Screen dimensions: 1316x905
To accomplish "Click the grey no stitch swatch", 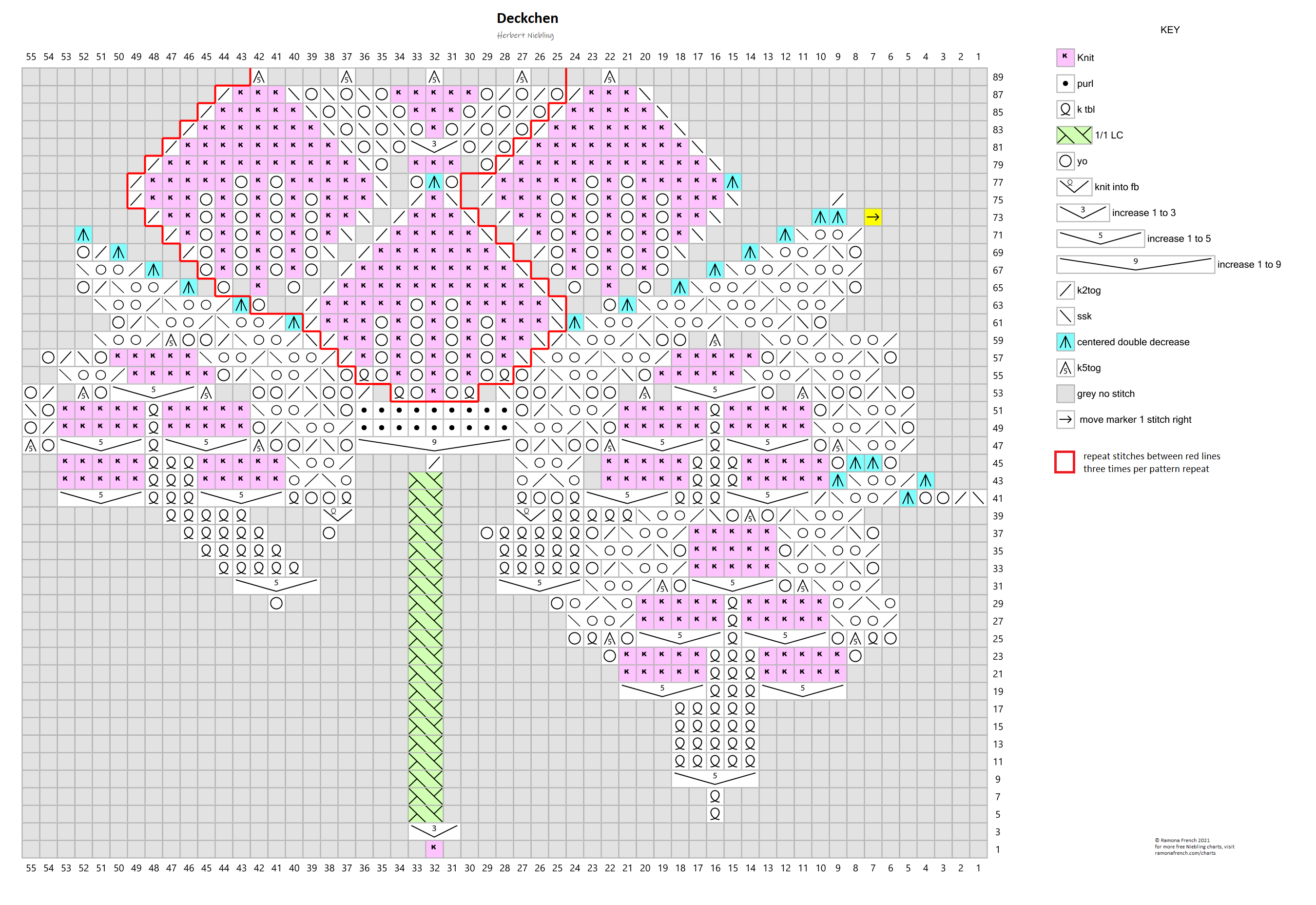I will pyautogui.click(x=1065, y=393).
